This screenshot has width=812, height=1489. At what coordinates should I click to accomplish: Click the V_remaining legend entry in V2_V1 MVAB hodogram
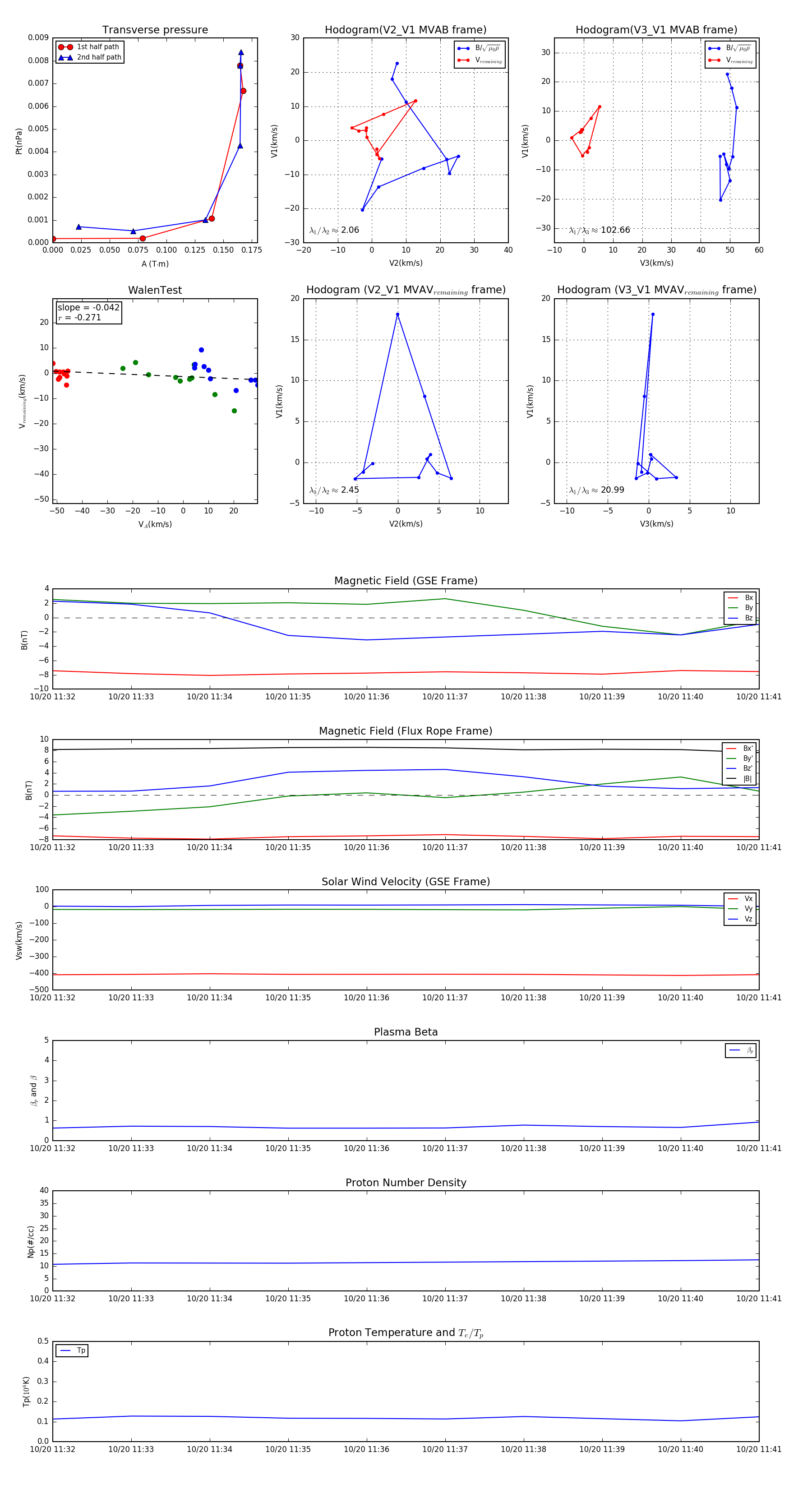click(480, 60)
